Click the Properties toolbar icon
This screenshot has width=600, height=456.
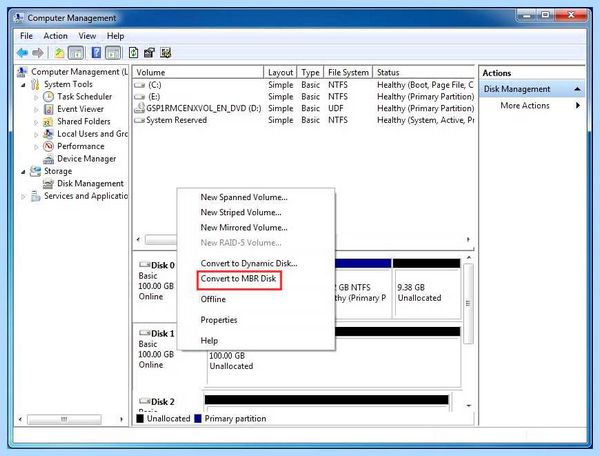pos(149,52)
